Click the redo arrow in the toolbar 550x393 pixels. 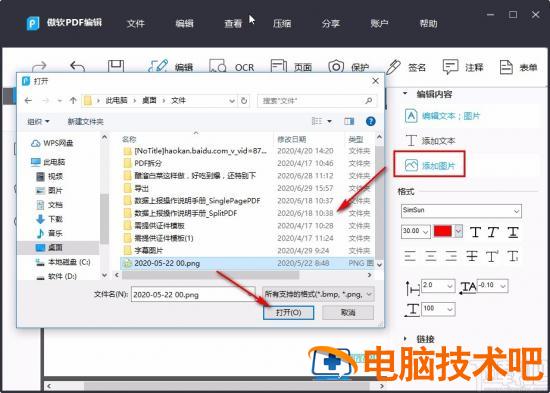(39, 66)
